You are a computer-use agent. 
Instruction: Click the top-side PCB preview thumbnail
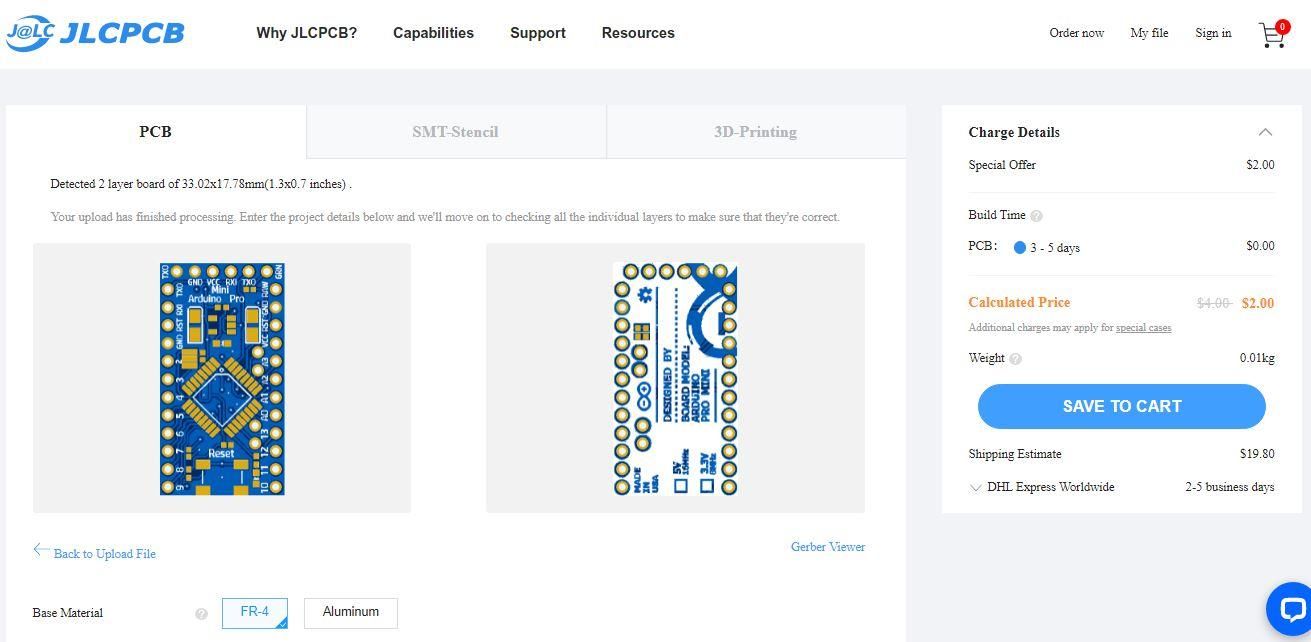point(222,378)
